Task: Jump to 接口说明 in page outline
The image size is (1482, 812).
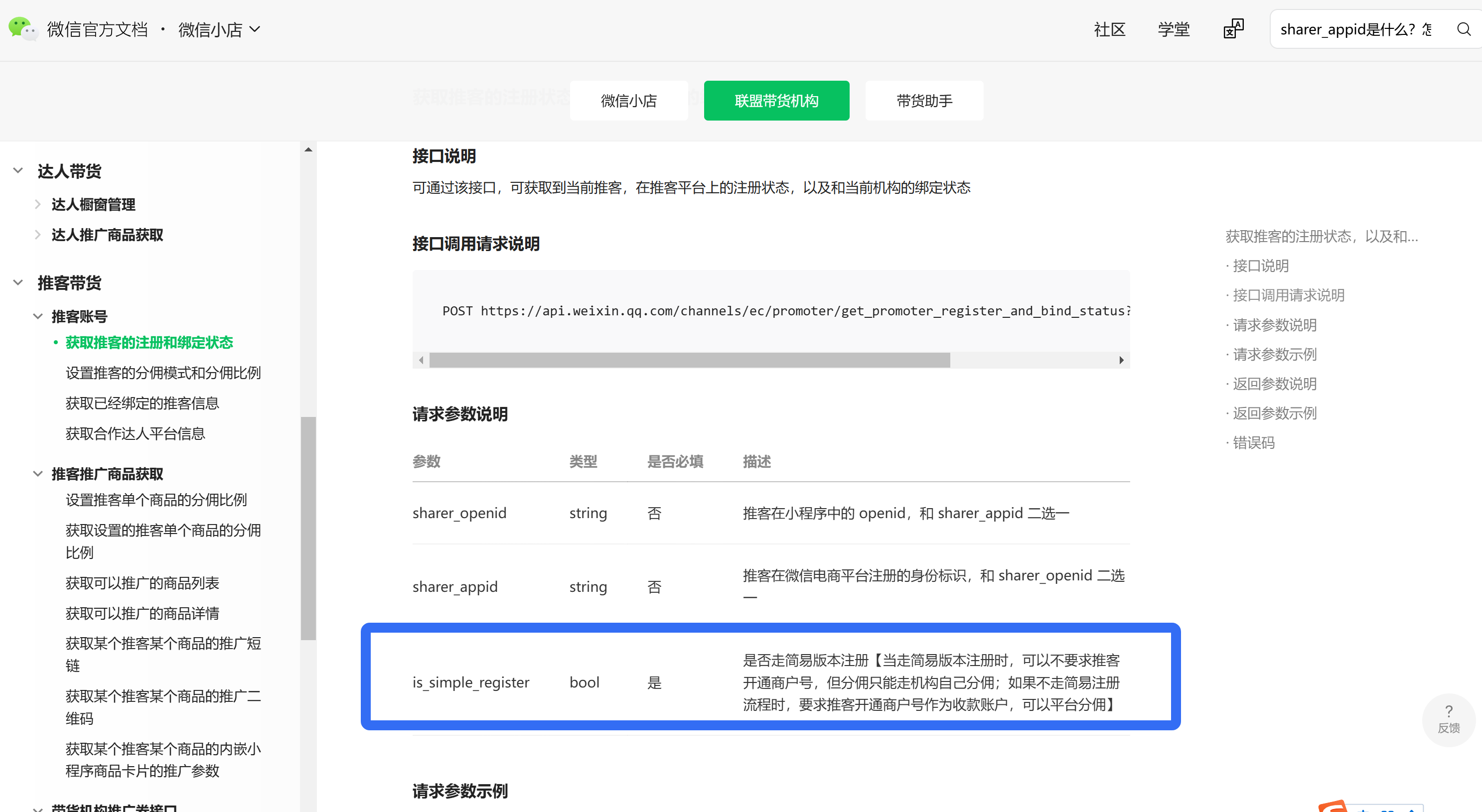Action: 1260,266
